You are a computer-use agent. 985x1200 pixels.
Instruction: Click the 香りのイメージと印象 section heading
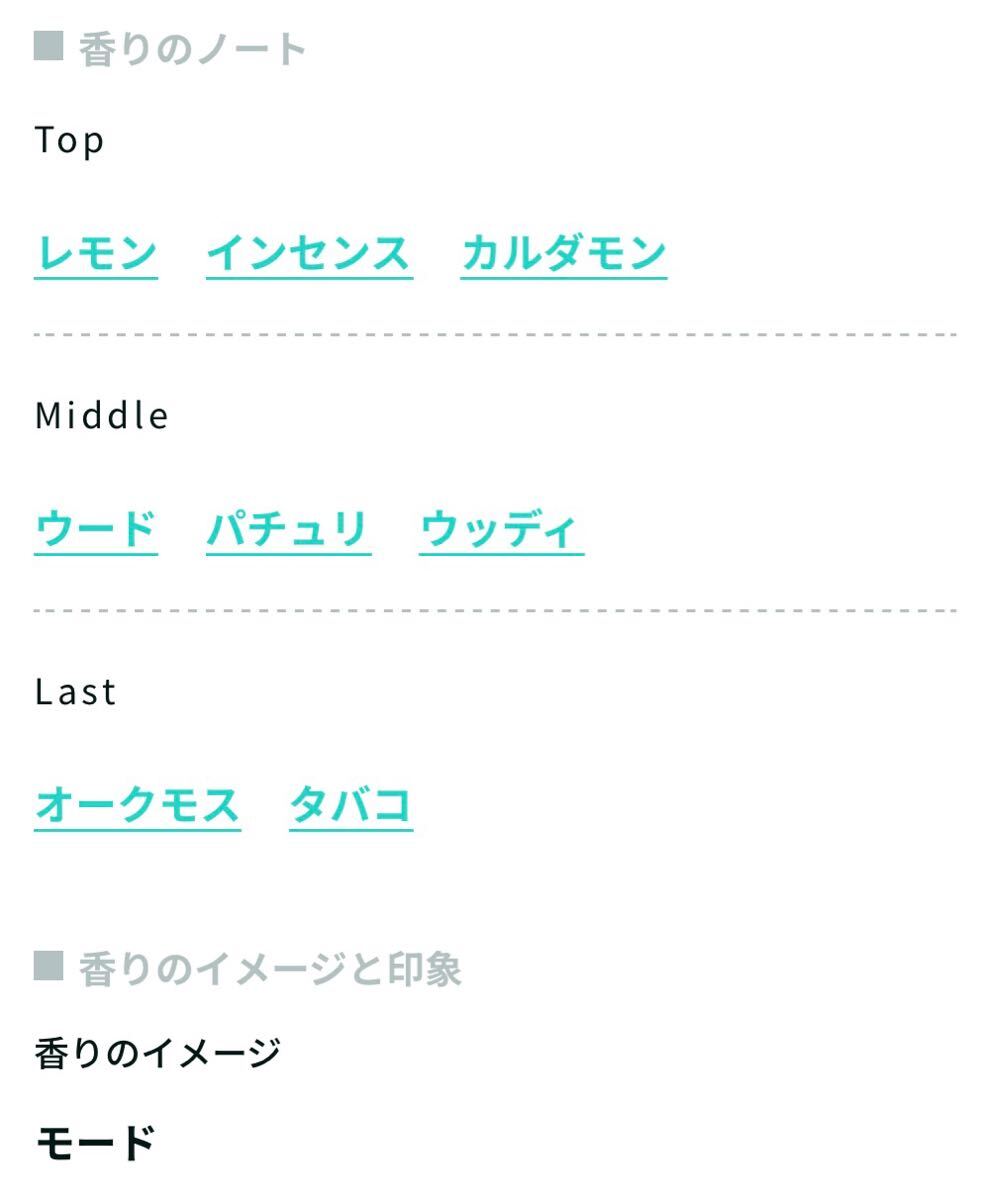(270, 969)
